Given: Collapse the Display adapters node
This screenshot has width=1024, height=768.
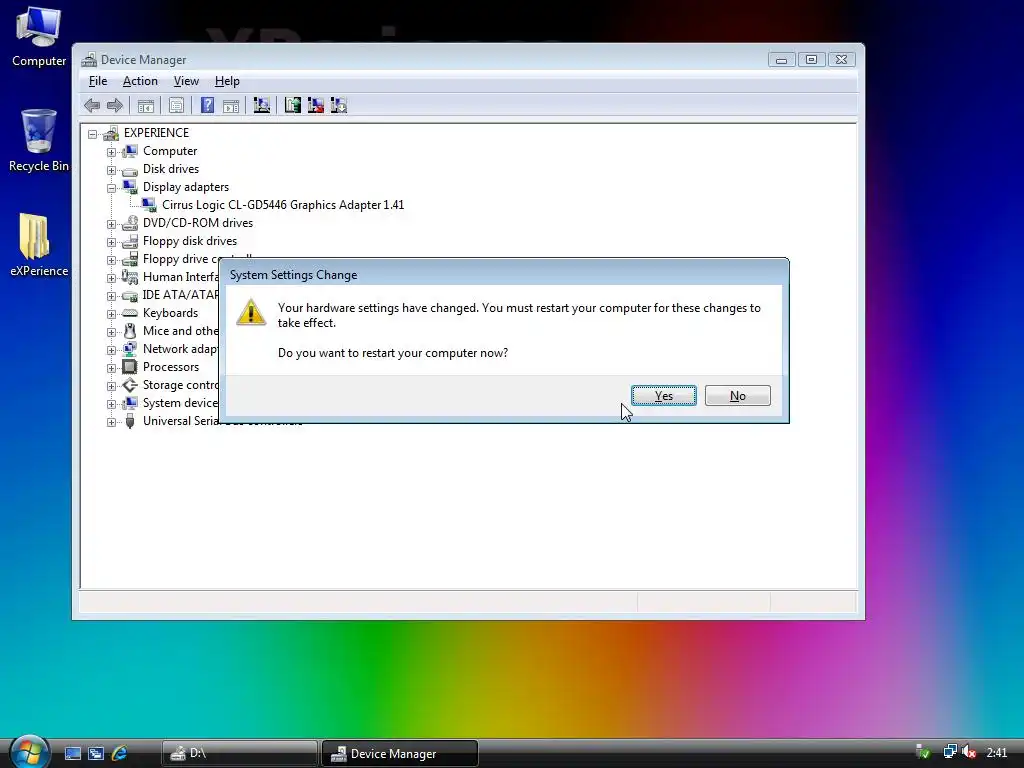Looking at the screenshot, I should tap(112, 188).
